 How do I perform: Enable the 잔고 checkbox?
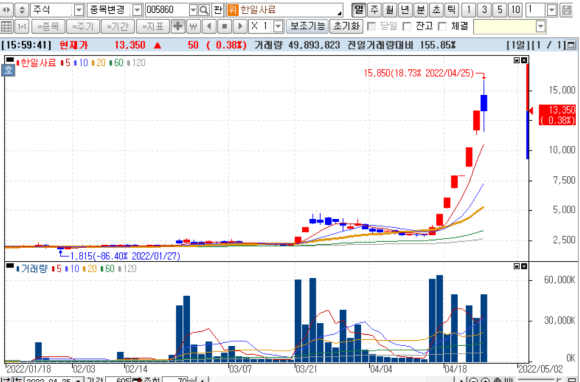pos(407,27)
